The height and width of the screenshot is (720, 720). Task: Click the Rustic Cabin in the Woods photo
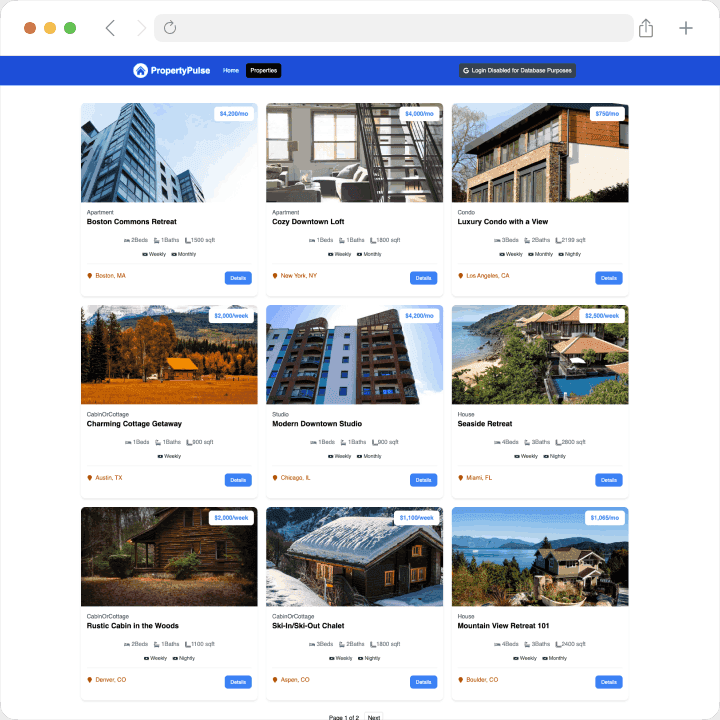coord(169,557)
